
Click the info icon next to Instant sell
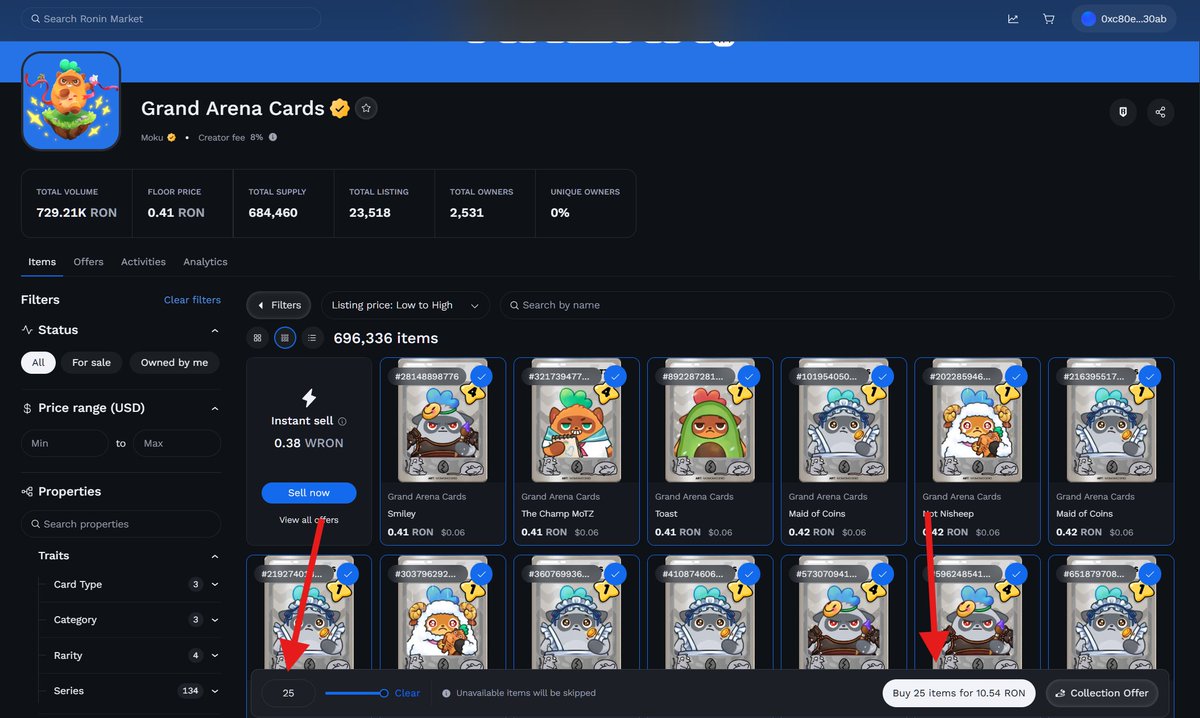(x=342, y=422)
